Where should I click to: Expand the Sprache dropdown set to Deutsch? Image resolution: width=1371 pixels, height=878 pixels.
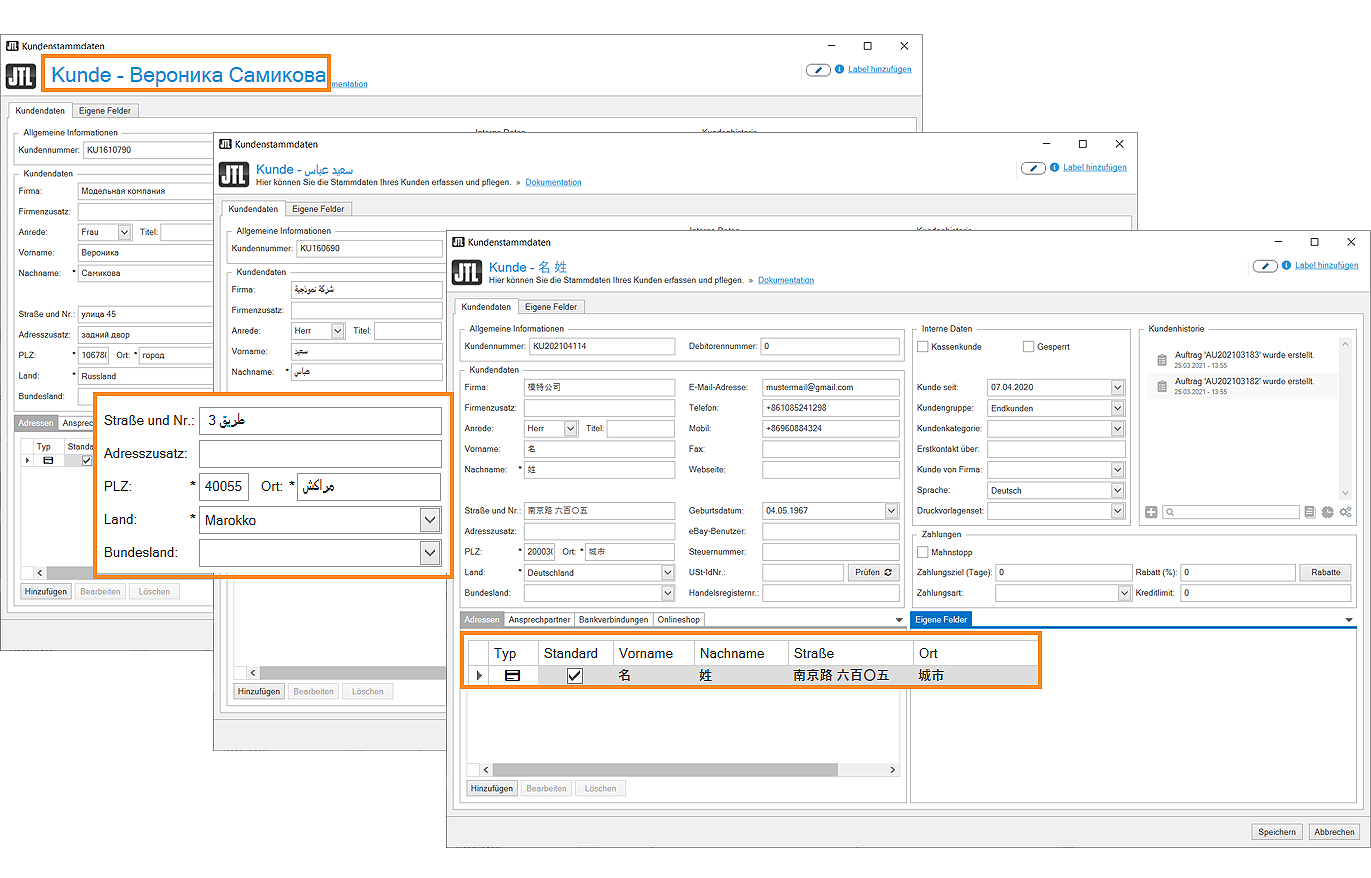pos(1117,491)
